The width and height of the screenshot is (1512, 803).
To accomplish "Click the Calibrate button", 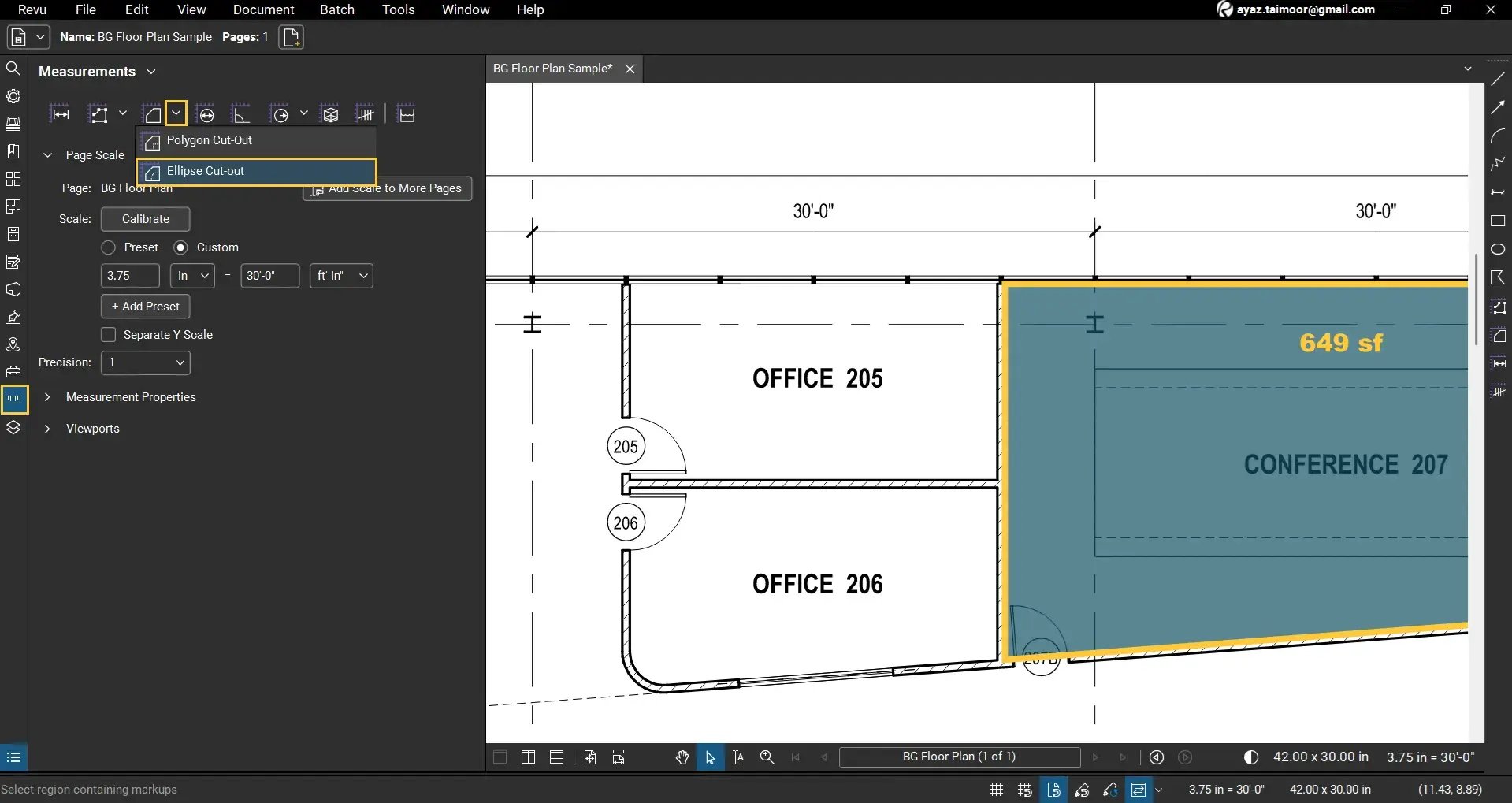I will [146, 219].
